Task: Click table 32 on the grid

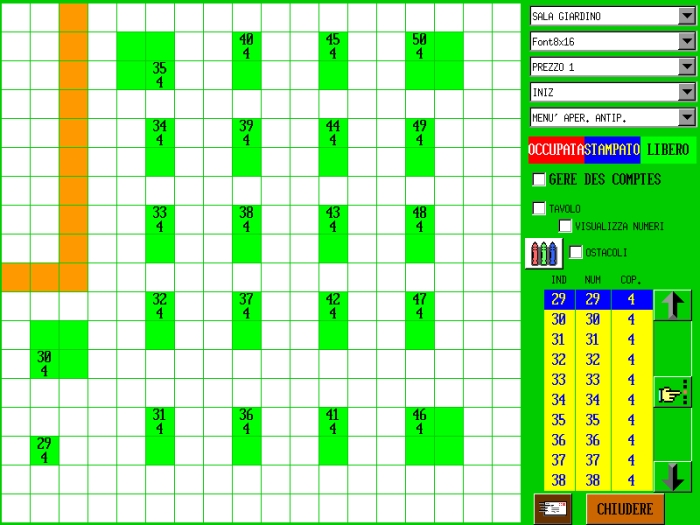Action: point(160,321)
